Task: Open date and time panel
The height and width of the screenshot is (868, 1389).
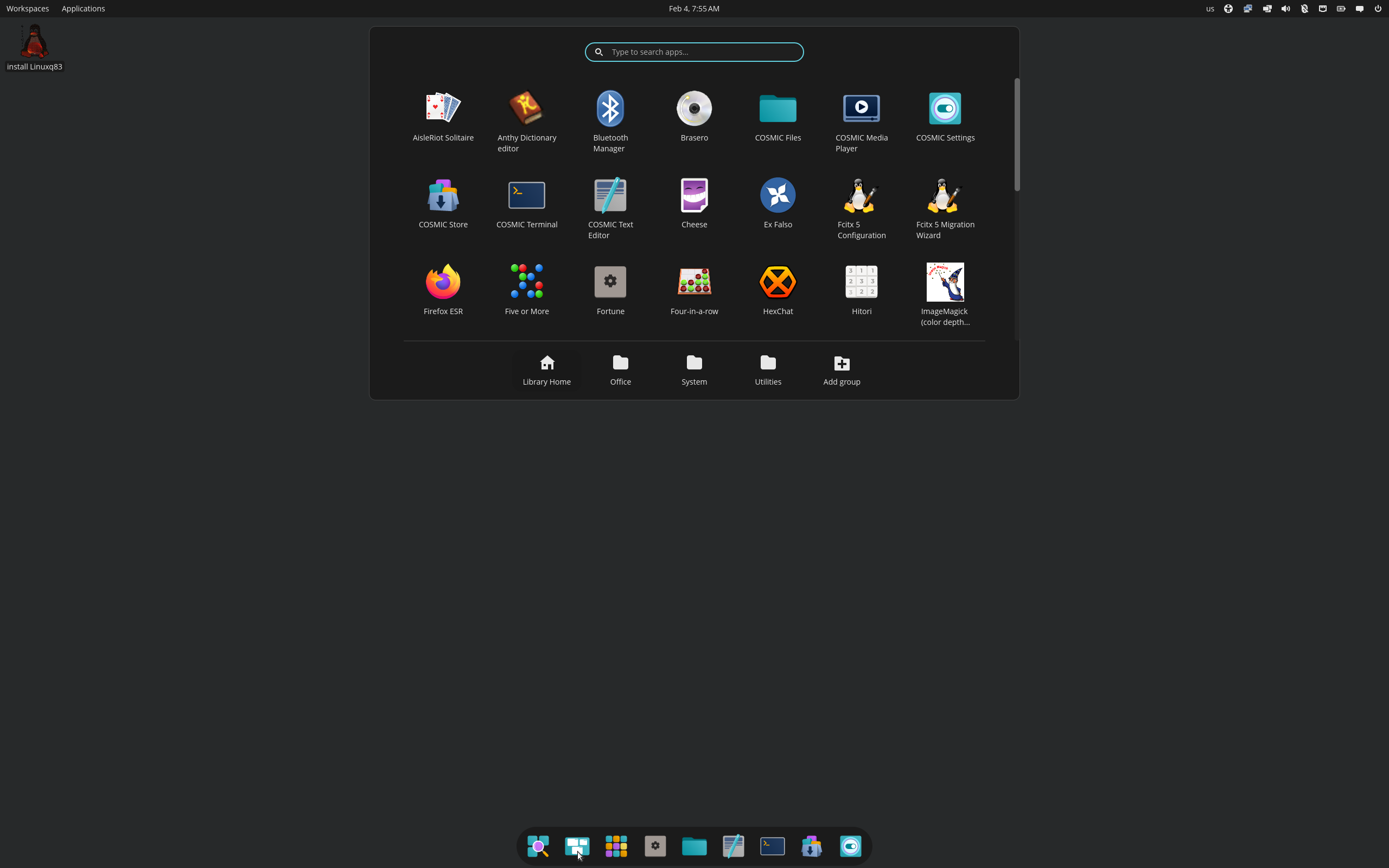Action: (x=694, y=9)
